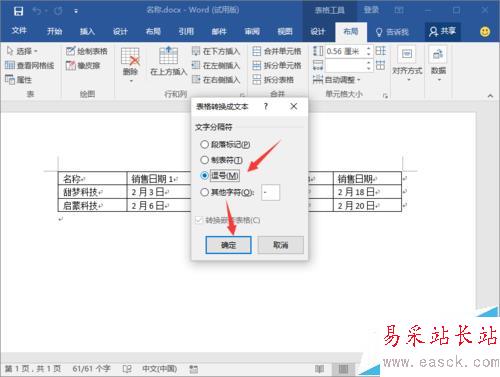The image size is (500, 377).
Task: Click 在左侧插入 insert left
Action: pyautogui.click(x=216, y=65)
